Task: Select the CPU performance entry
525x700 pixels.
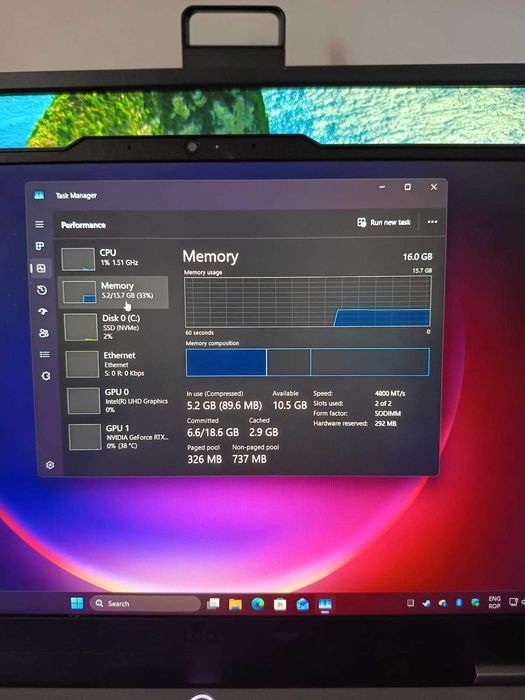Action: click(114, 258)
